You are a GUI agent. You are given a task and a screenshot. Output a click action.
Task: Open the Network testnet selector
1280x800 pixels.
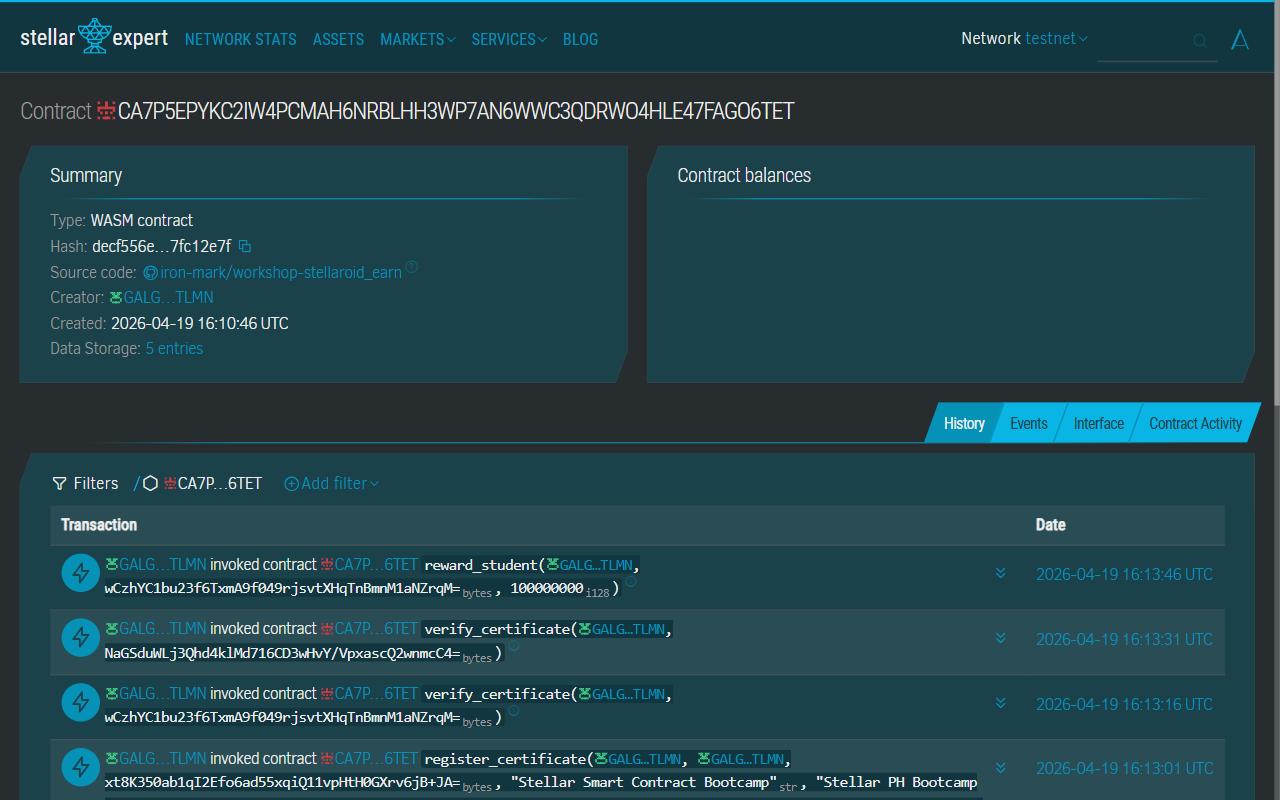click(1055, 39)
